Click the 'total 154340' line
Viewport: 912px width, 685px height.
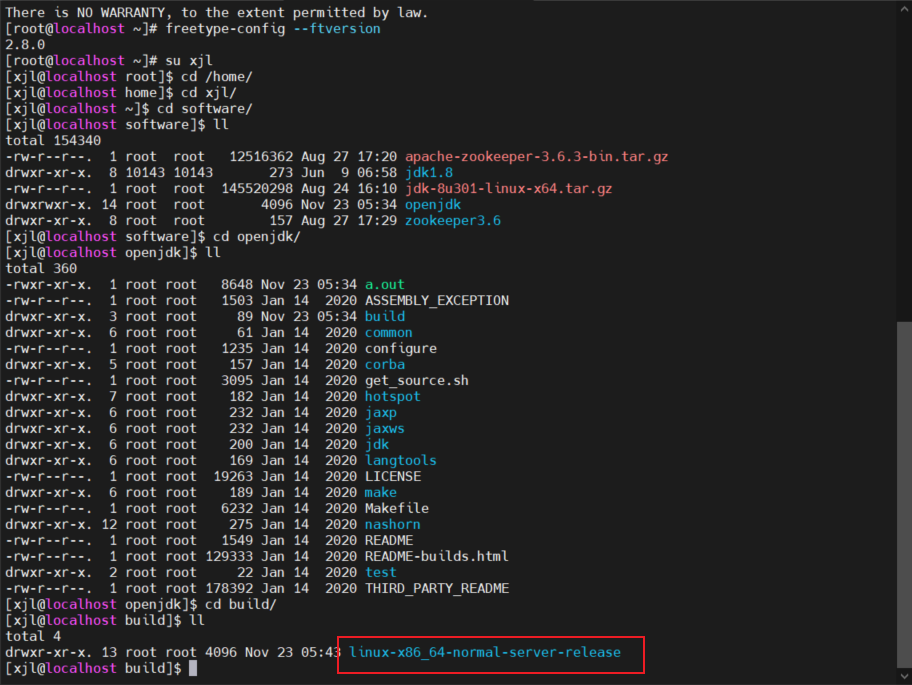pos(53,141)
